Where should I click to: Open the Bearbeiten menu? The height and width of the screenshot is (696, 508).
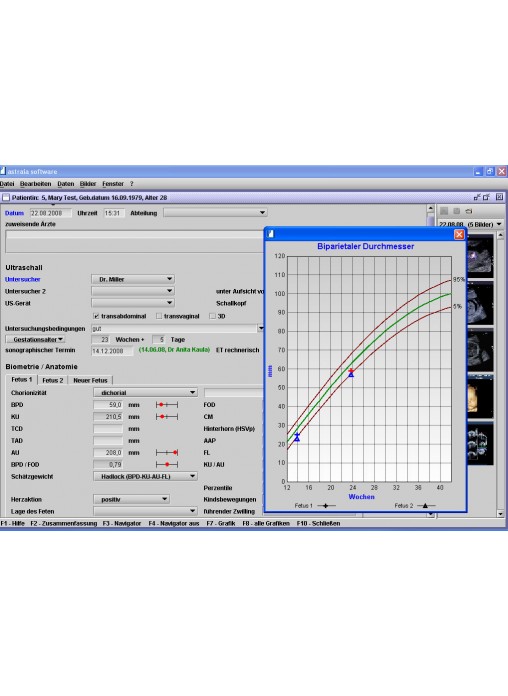coord(36,184)
